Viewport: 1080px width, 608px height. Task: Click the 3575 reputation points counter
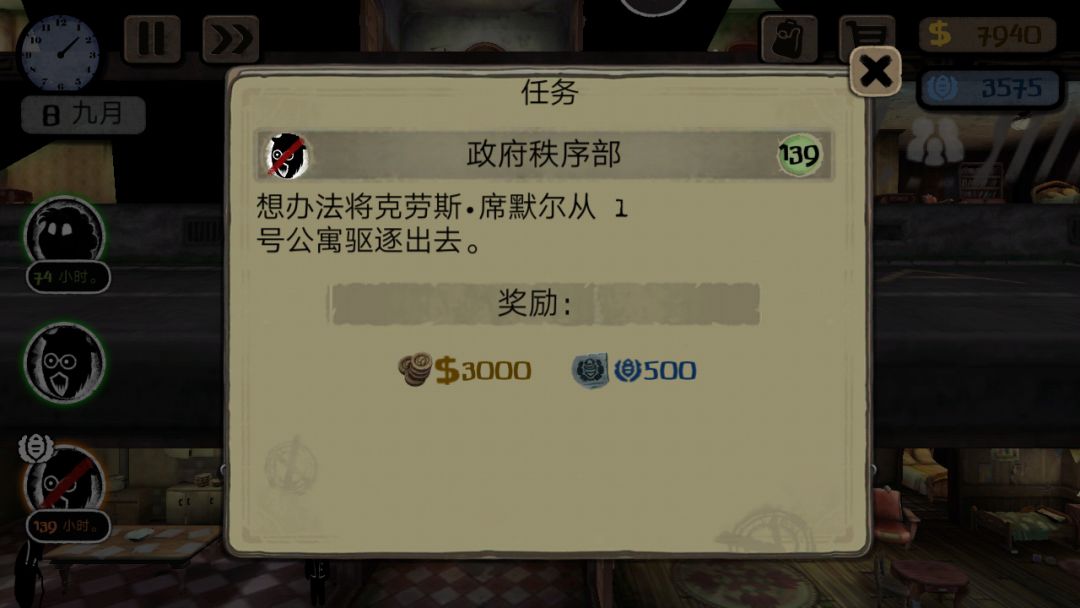989,88
